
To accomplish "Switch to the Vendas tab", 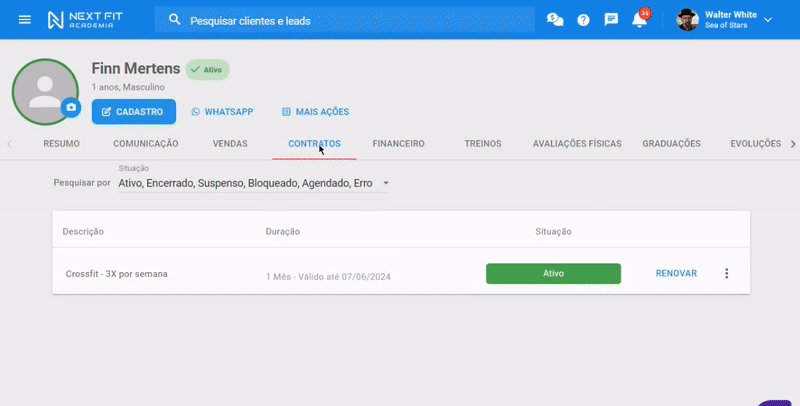I will pos(230,144).
